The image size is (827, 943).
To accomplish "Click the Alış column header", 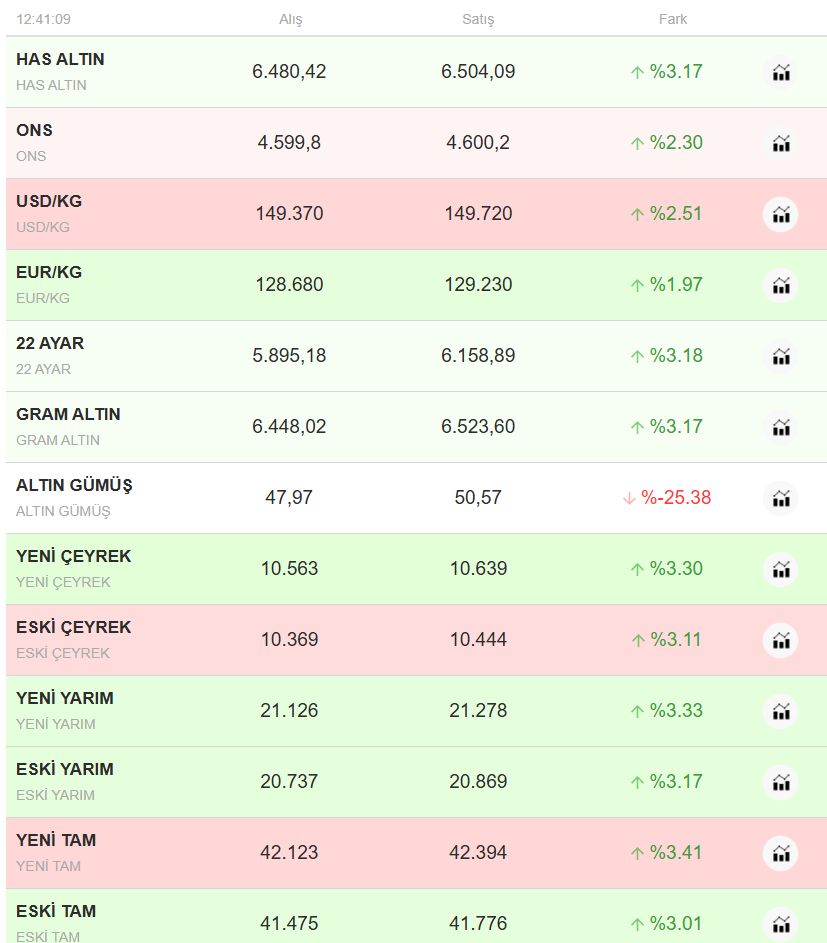I will (x=290, y=20).
